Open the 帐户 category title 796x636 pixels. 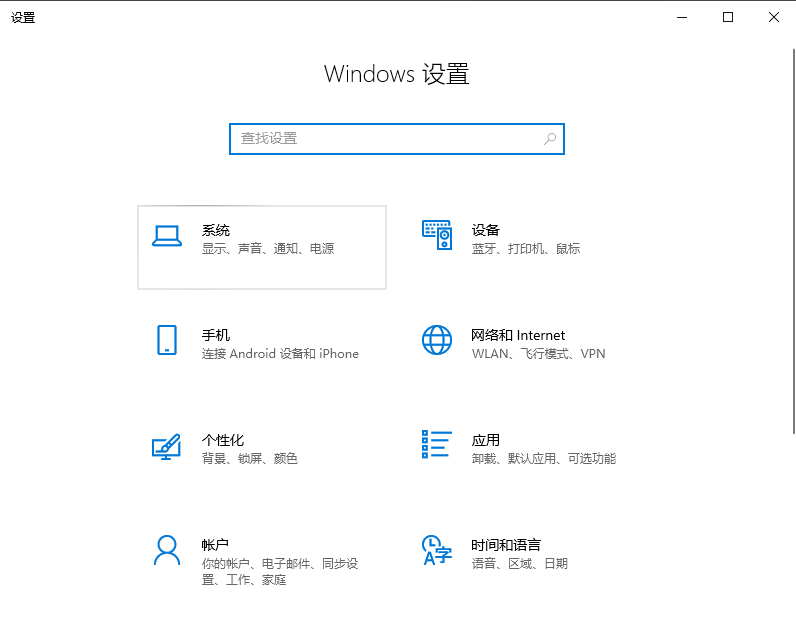coord(215,545)
